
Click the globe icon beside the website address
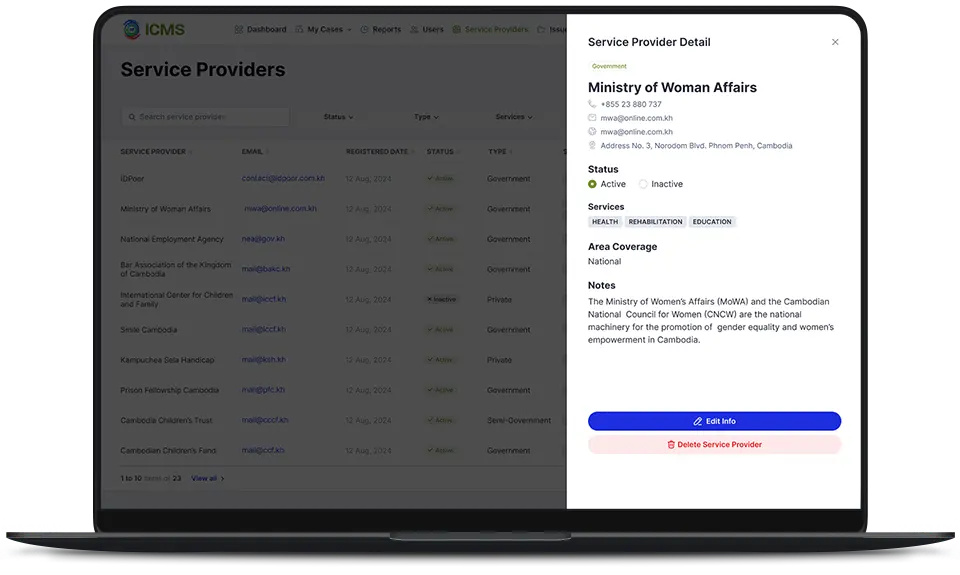pyautogui.click(x=592, y=131)
